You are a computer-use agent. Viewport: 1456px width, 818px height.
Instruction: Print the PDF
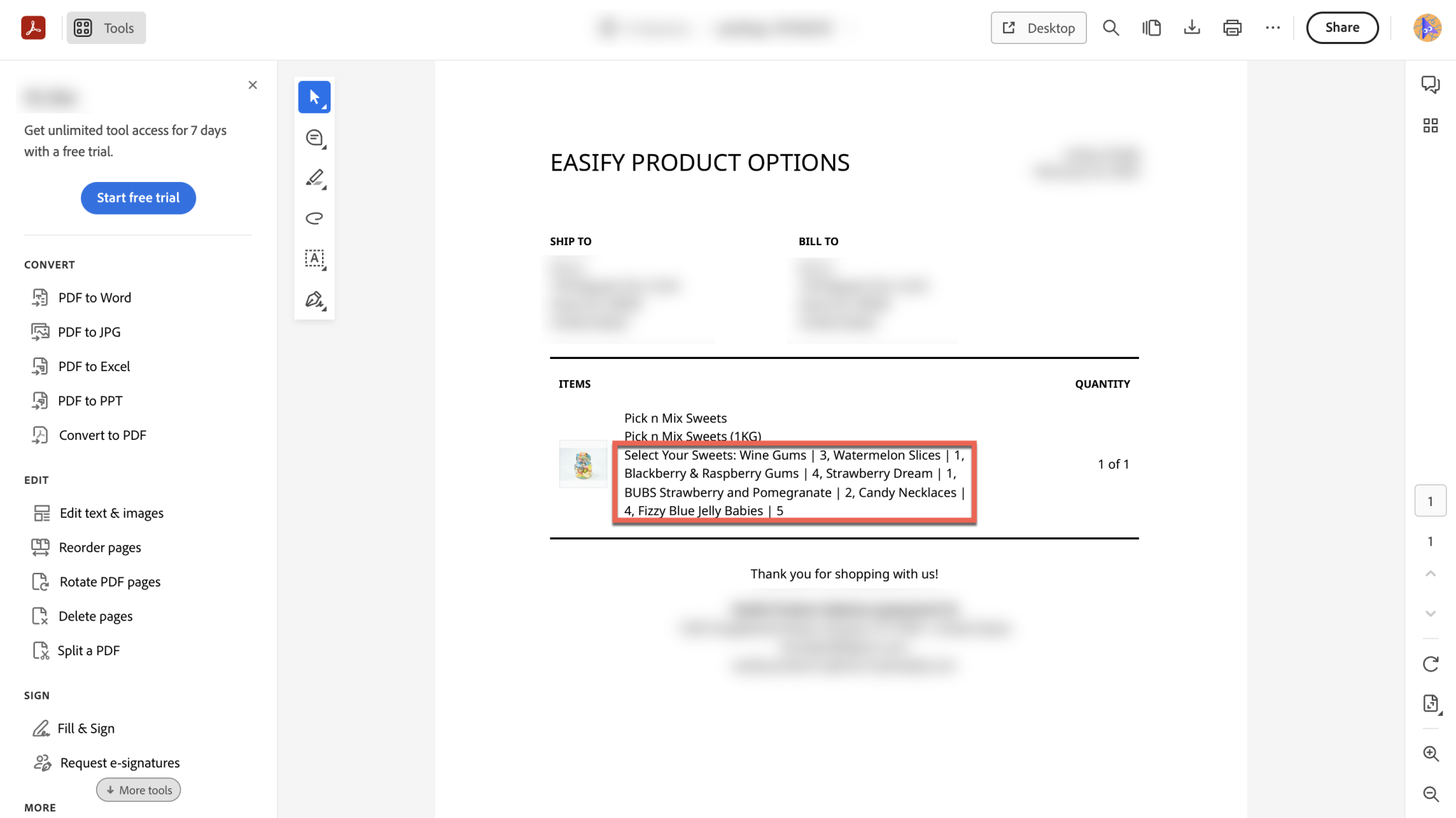pos(1232,28)
